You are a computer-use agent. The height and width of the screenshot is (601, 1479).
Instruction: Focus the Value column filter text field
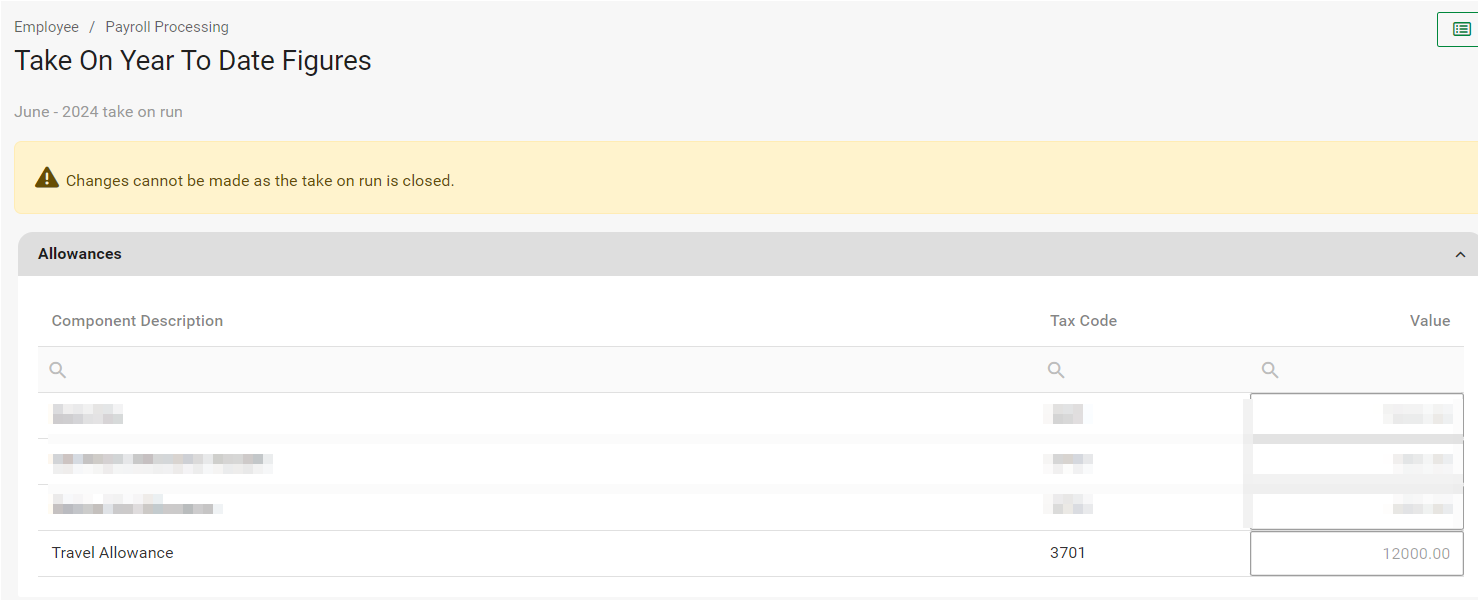[x=1365, y=370]
